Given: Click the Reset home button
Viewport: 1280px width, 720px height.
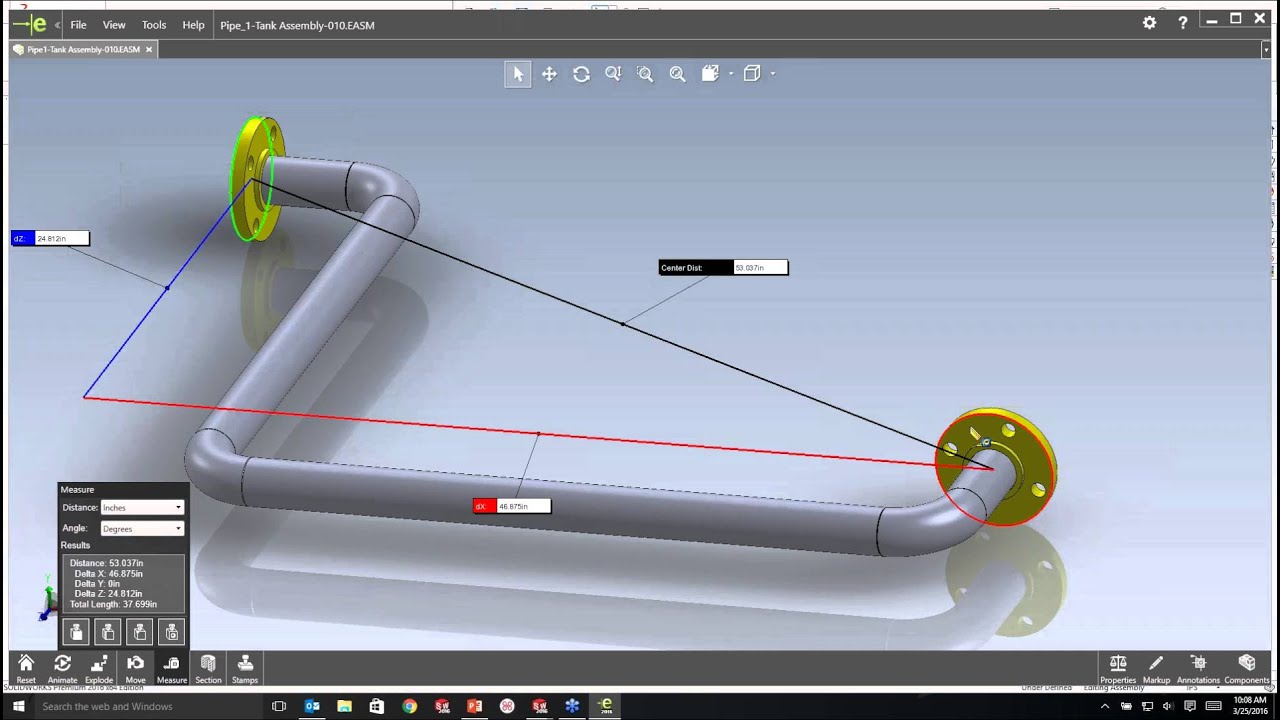Looking at the screenshot, I should (x=26, y=669).
